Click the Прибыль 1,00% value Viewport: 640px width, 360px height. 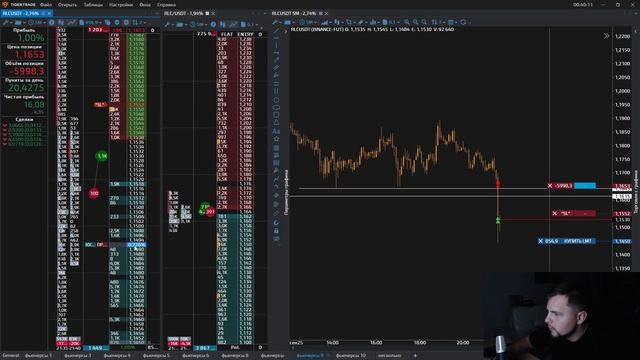pos(31,38)
